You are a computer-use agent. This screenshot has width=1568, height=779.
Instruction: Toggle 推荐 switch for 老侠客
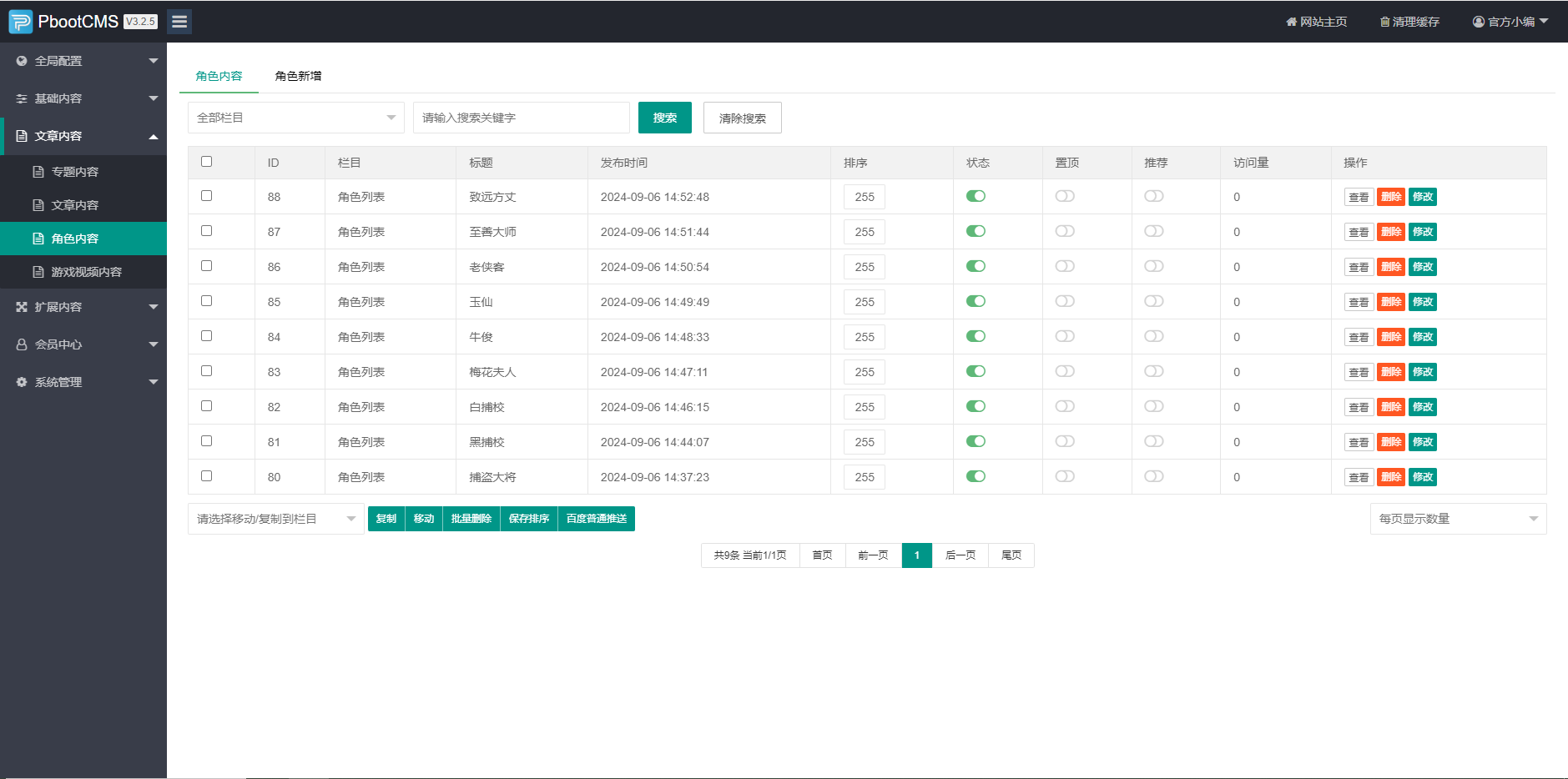coord(1154,266)
